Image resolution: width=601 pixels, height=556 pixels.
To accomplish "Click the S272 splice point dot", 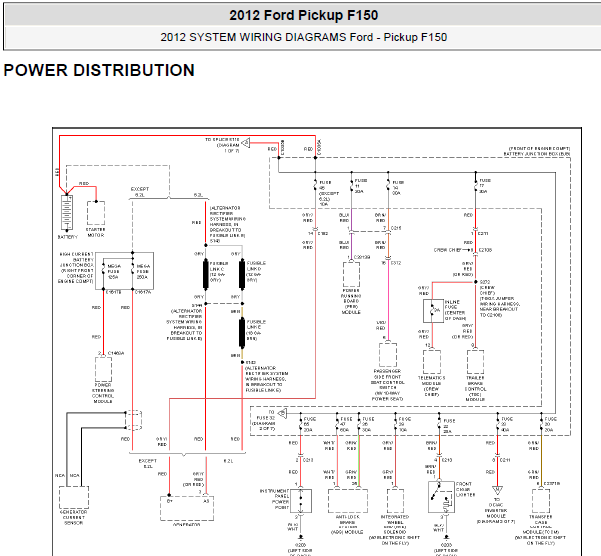I will click(x=476, y=282).
